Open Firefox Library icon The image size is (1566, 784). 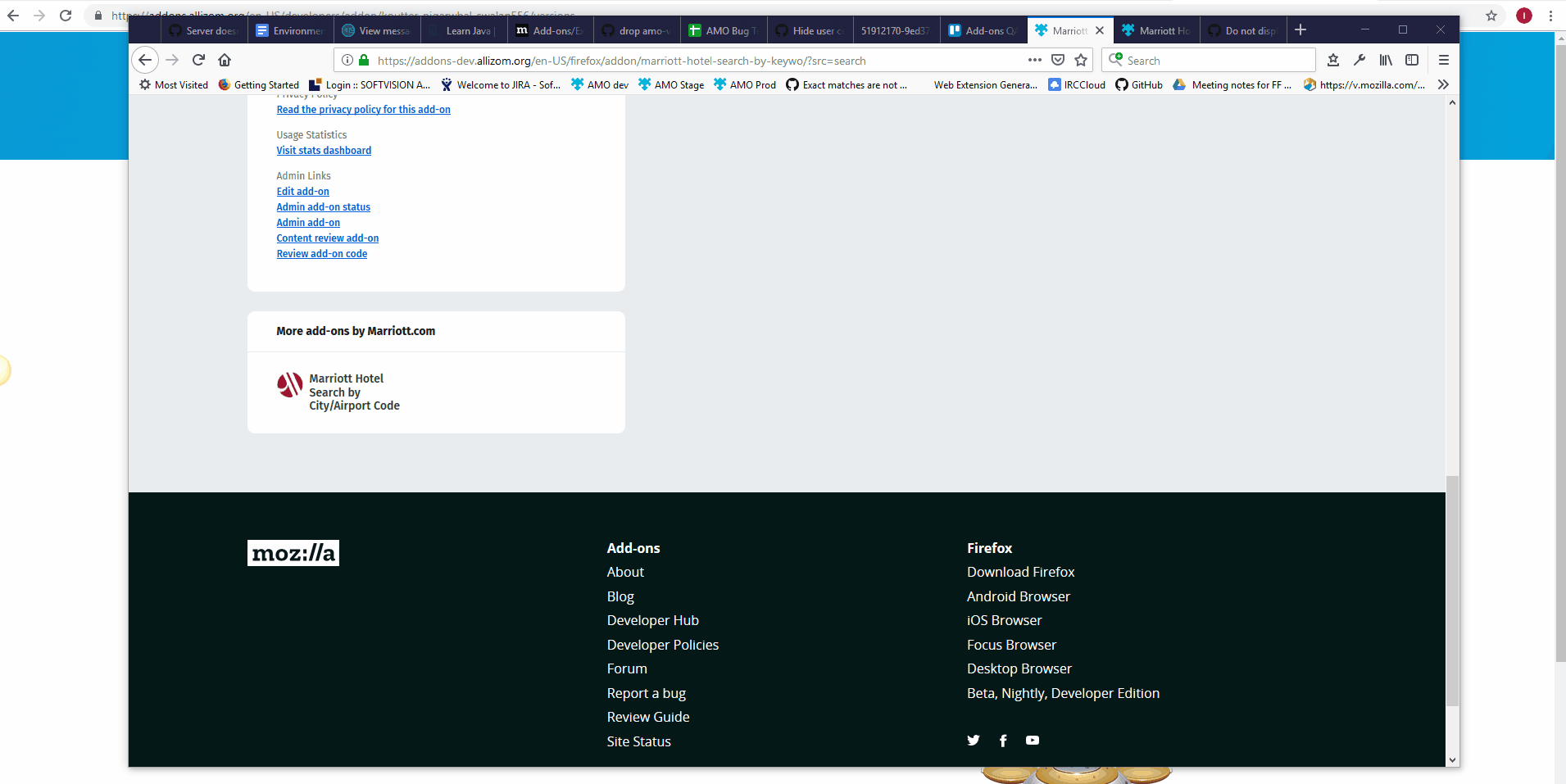pyautogui.click(x=1386, y=60)
